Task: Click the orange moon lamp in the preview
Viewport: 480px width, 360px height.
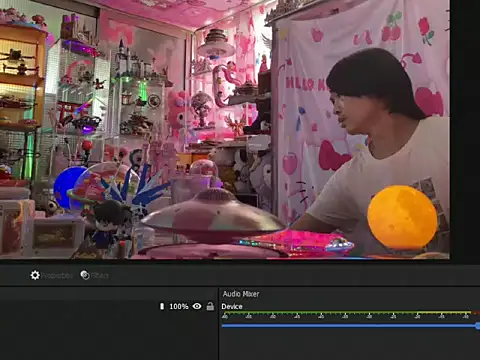Action: tap(402, 218)
